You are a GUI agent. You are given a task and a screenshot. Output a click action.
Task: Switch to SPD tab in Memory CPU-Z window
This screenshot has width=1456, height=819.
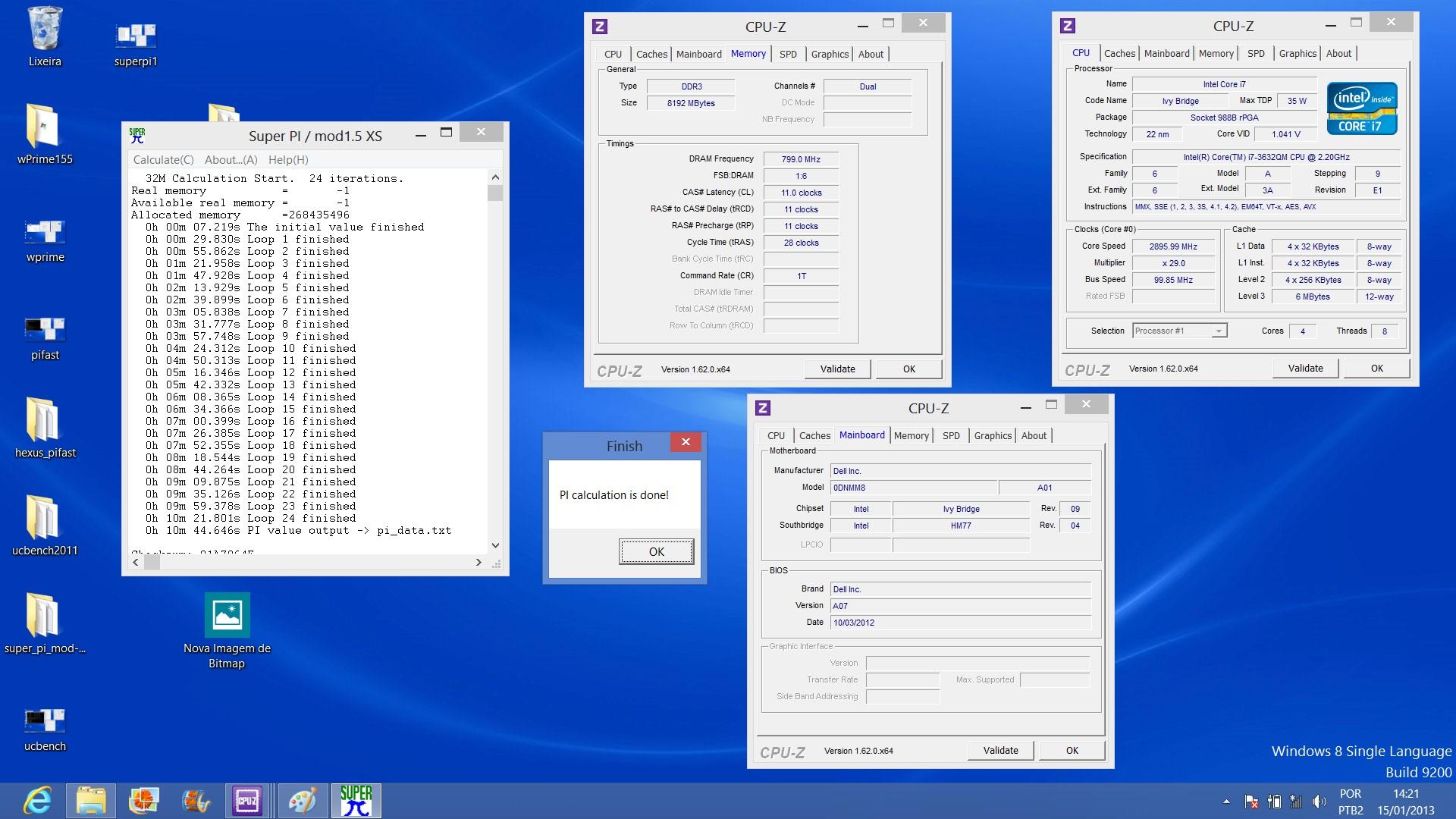tap(788, 54)
